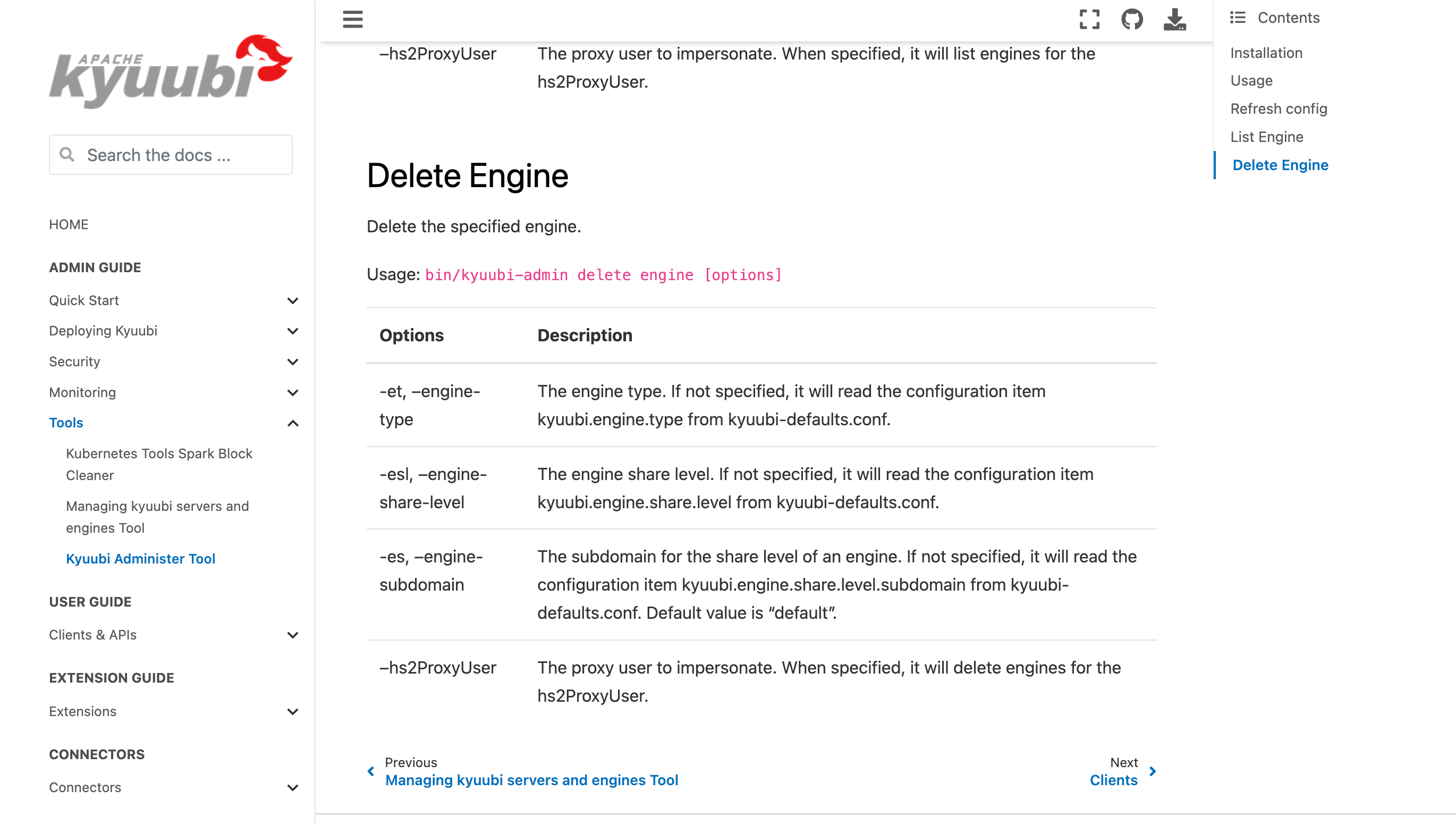Open Managing kyuubi servers and engines Tool link
Viewport: 1456px width, 824px height.
coord(157,517)
